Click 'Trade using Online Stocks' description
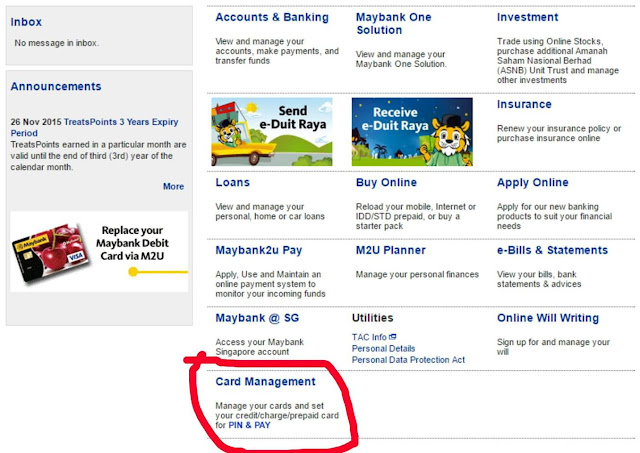The image size is (640, 453). pos(558,61)
